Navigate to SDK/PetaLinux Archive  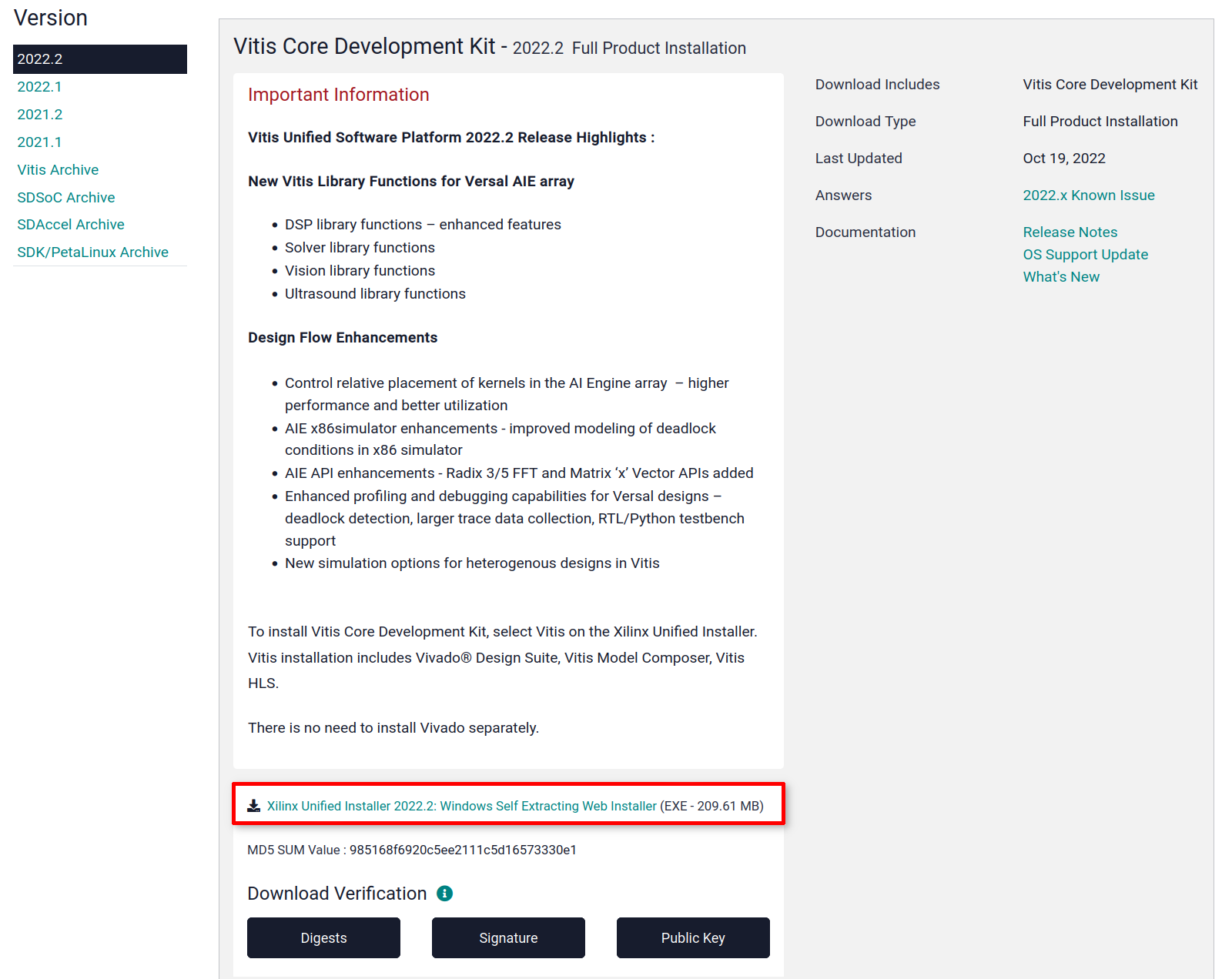92,252
